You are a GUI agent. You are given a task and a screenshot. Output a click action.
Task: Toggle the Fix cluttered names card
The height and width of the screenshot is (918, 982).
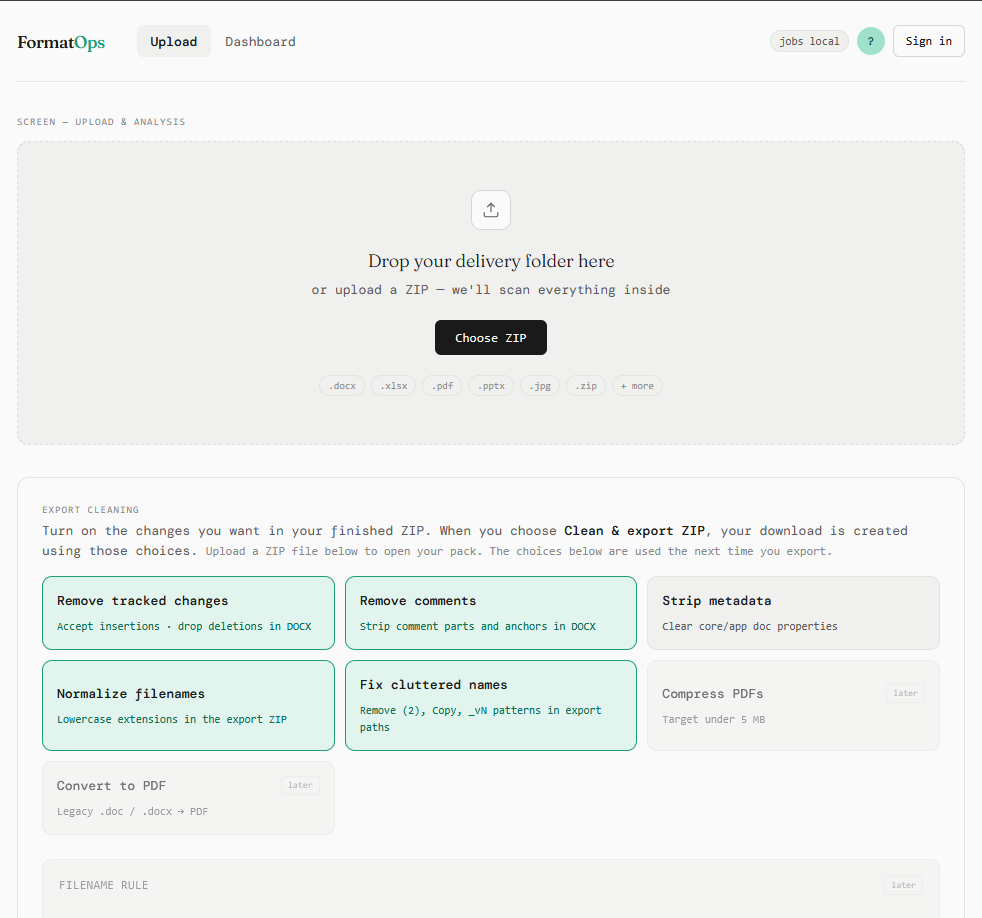[x=491, y=704]
